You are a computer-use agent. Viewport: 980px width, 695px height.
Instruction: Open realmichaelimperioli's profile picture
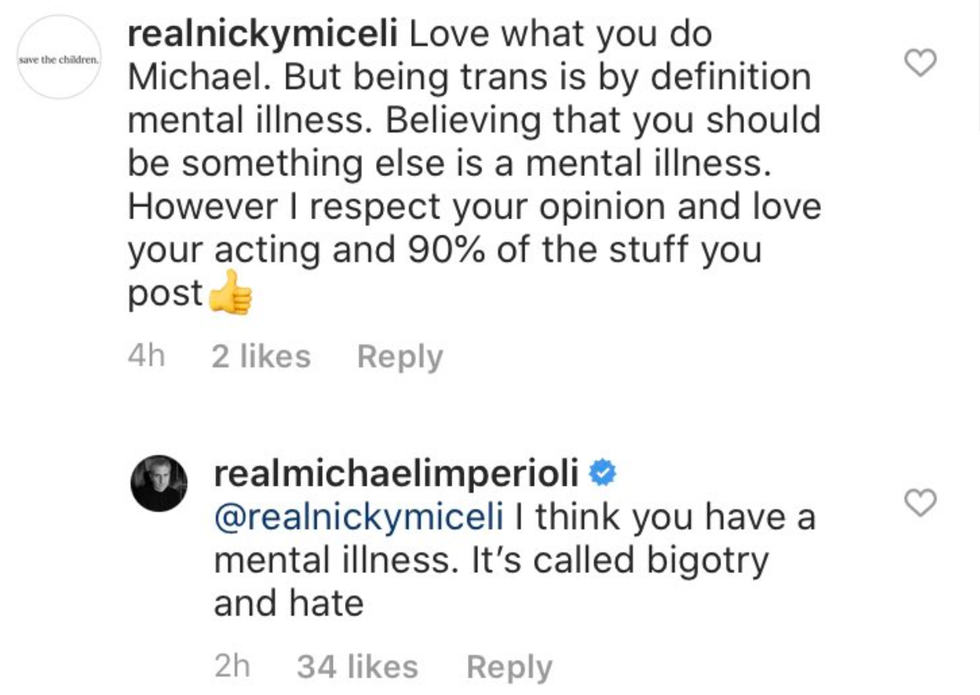(159, 483)
